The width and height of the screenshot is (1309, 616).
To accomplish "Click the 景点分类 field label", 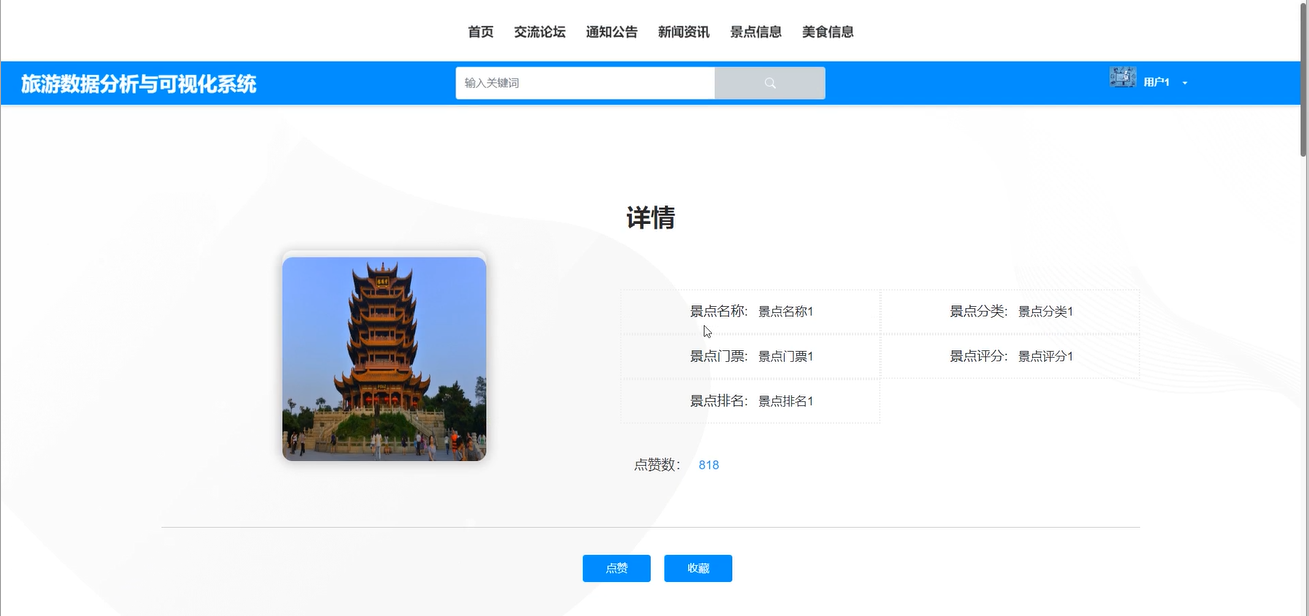I will pos(979,312).
